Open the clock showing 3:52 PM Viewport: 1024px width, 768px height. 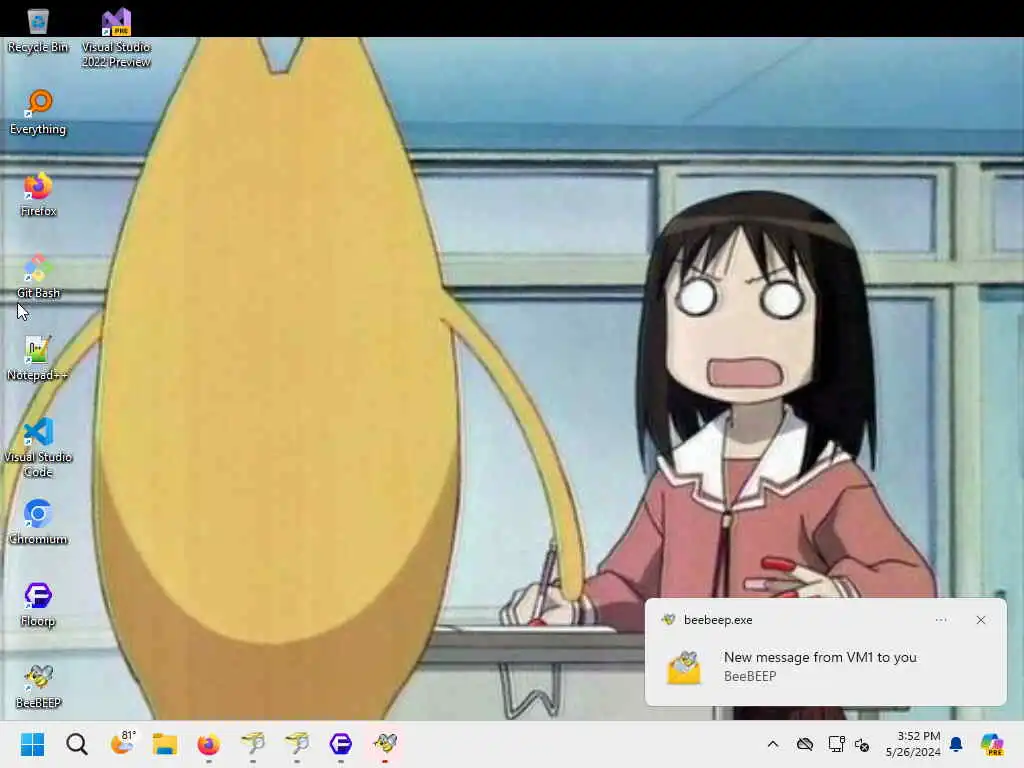913,744
